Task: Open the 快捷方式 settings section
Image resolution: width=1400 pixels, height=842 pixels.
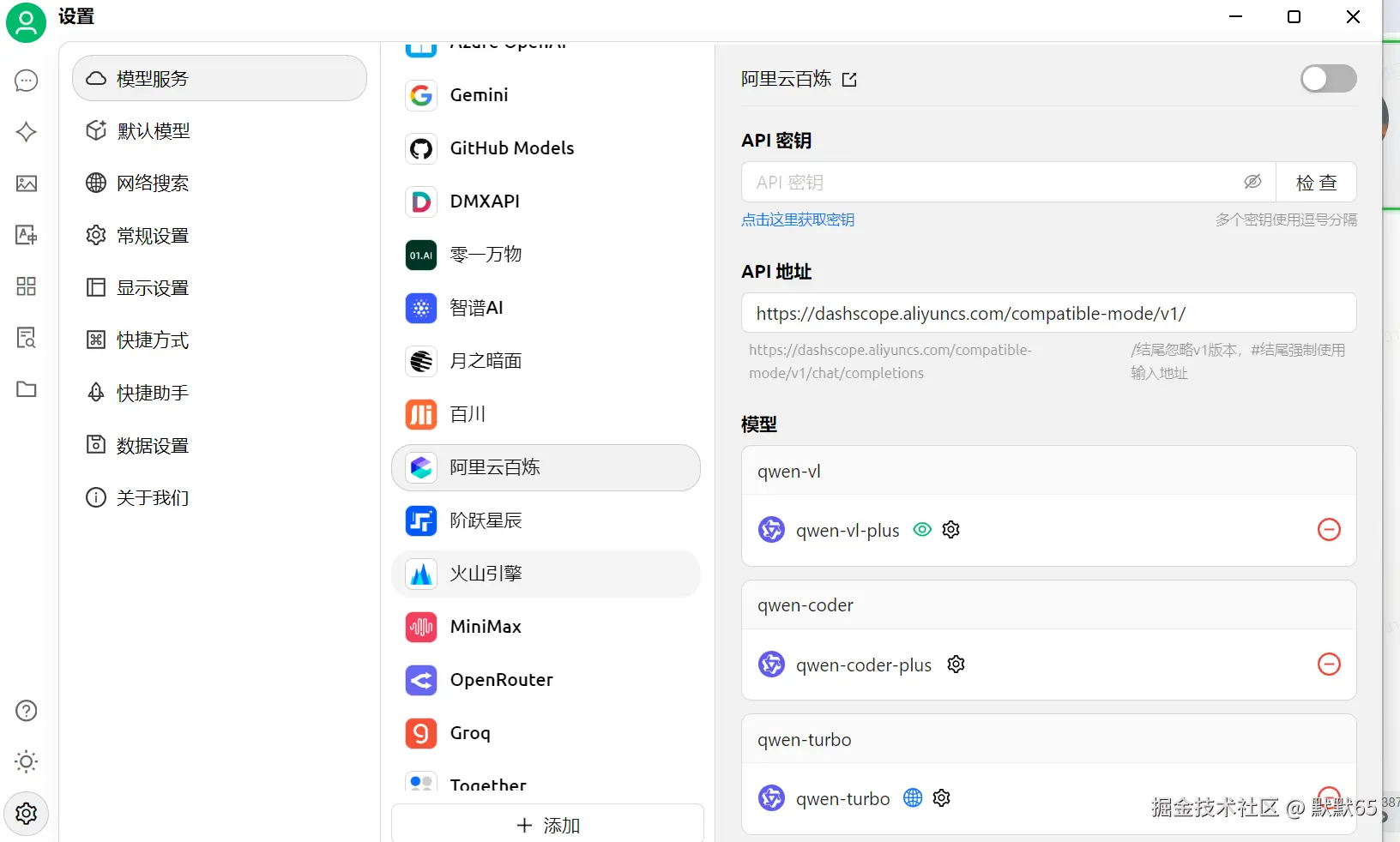Action: click(220, 340)
